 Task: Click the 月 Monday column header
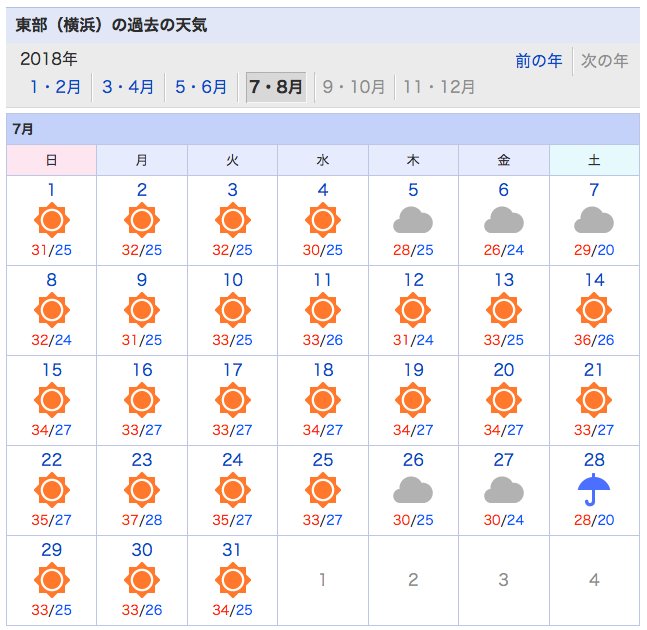coord(142,160)
